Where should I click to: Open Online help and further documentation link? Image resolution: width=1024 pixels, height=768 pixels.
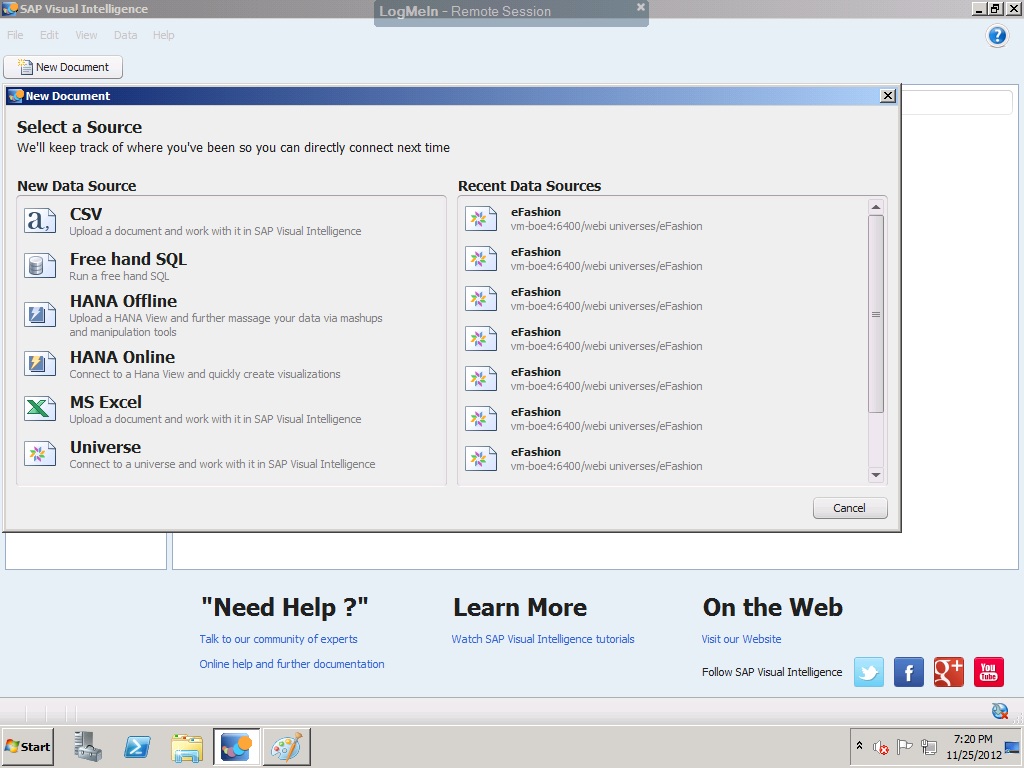pos(292,664)
